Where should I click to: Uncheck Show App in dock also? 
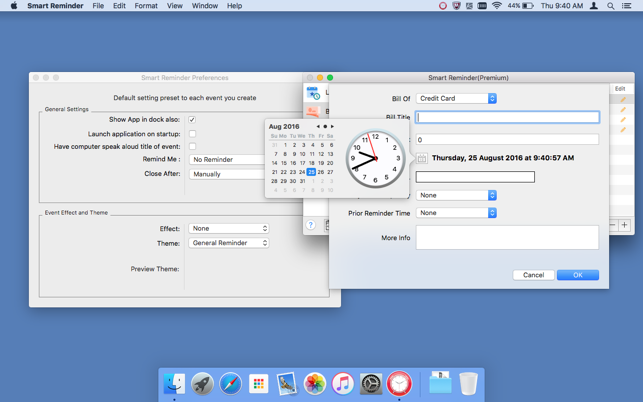pyautogui.click(x=192, y=120)
